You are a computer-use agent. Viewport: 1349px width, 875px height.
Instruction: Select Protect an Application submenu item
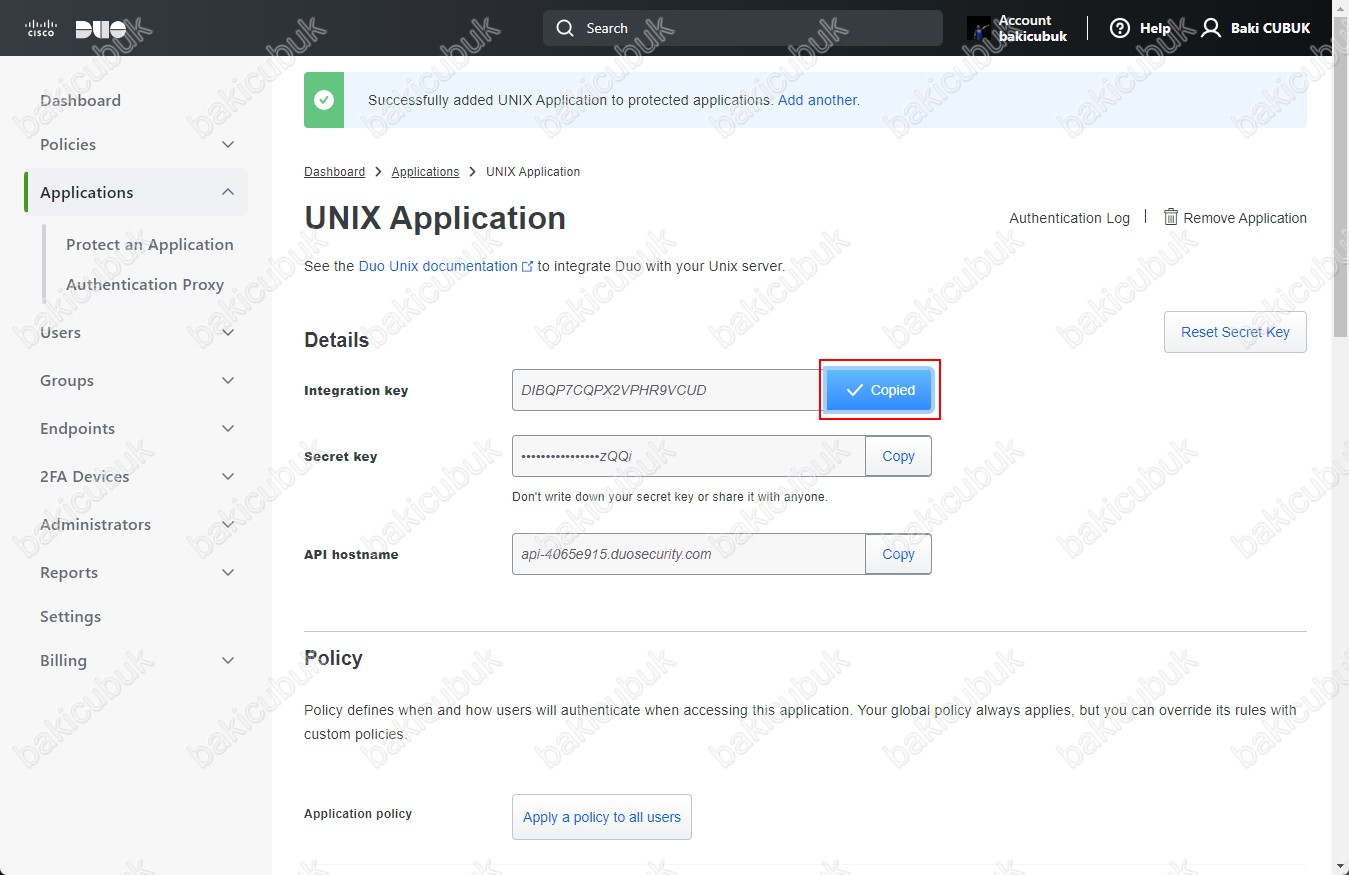(150, 244)
